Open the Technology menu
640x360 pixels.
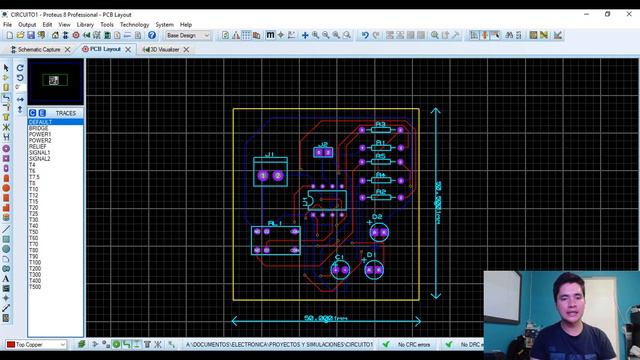tap(134, 24)
